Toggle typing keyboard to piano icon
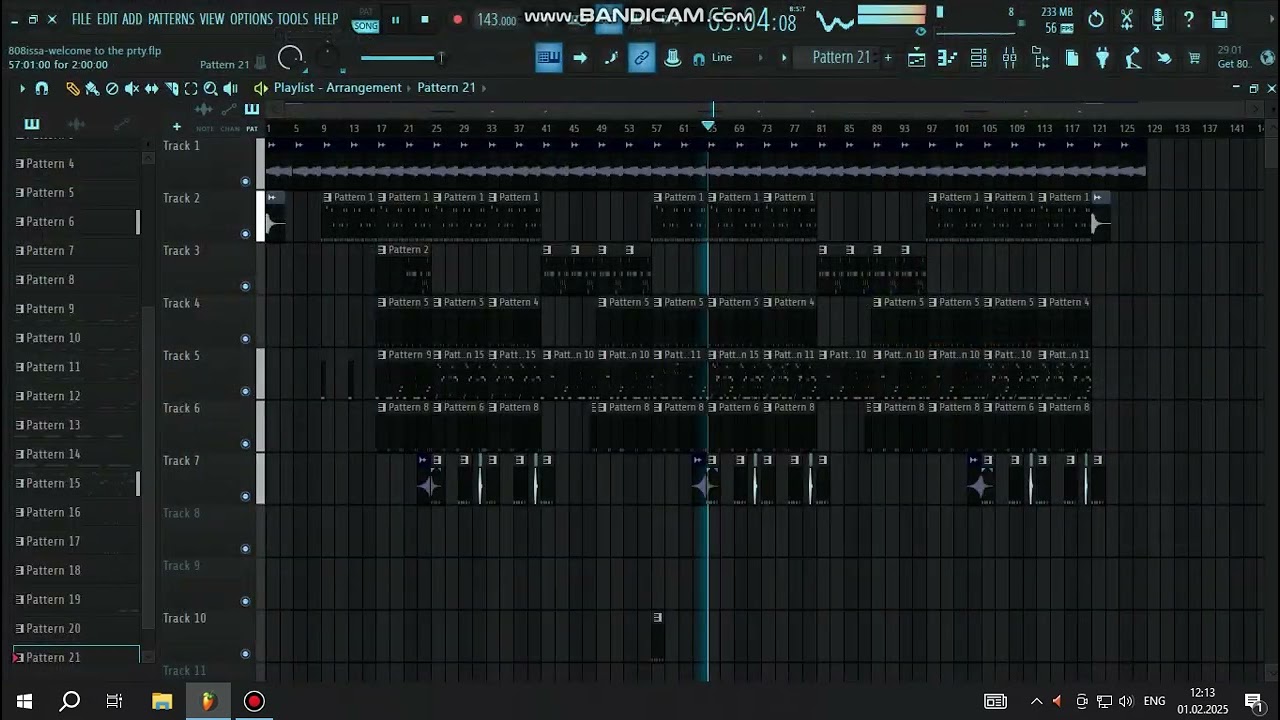The image size is (1280, 720). (x=548, y=58)
